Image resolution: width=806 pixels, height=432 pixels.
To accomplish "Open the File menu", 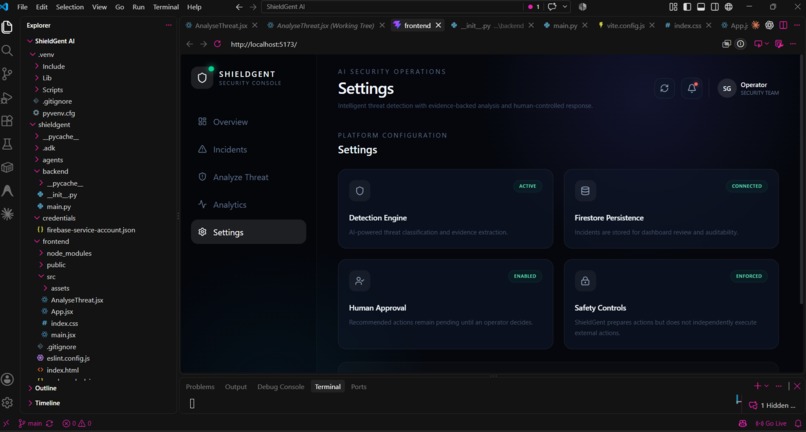I will point(23,7).
